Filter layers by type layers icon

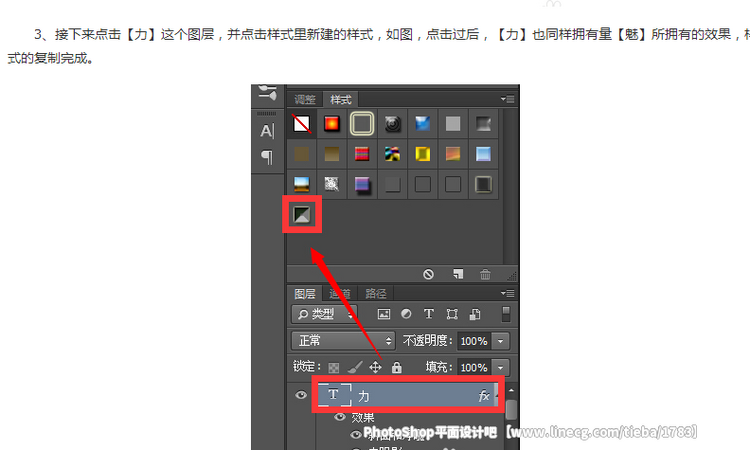(429, 314)
